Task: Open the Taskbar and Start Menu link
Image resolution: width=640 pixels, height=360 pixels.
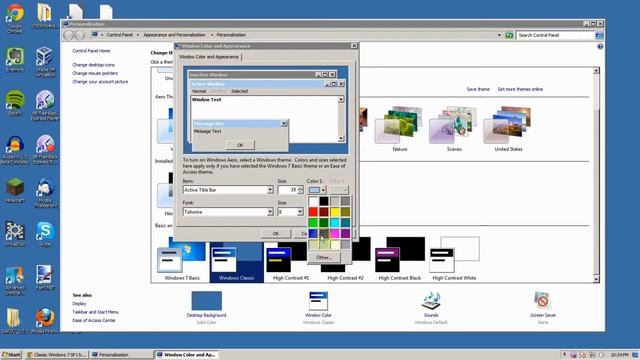Action: tap(96, 312)
